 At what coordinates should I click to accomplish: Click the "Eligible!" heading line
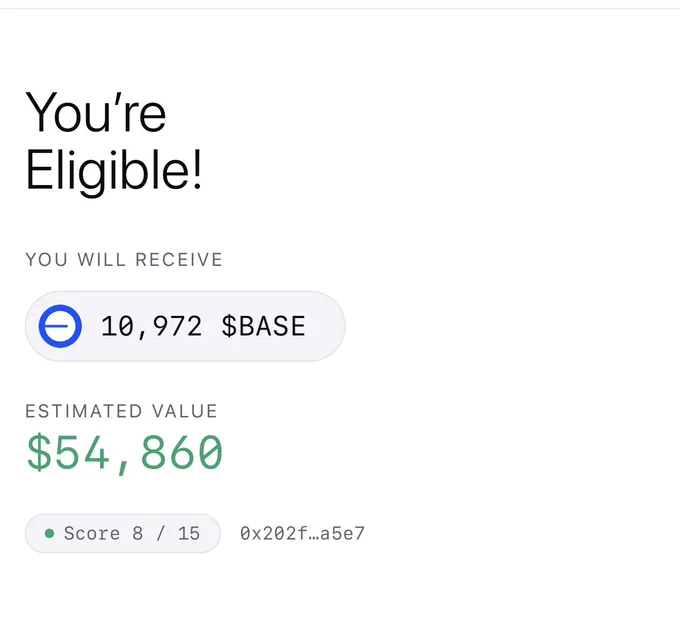[114, 171]
